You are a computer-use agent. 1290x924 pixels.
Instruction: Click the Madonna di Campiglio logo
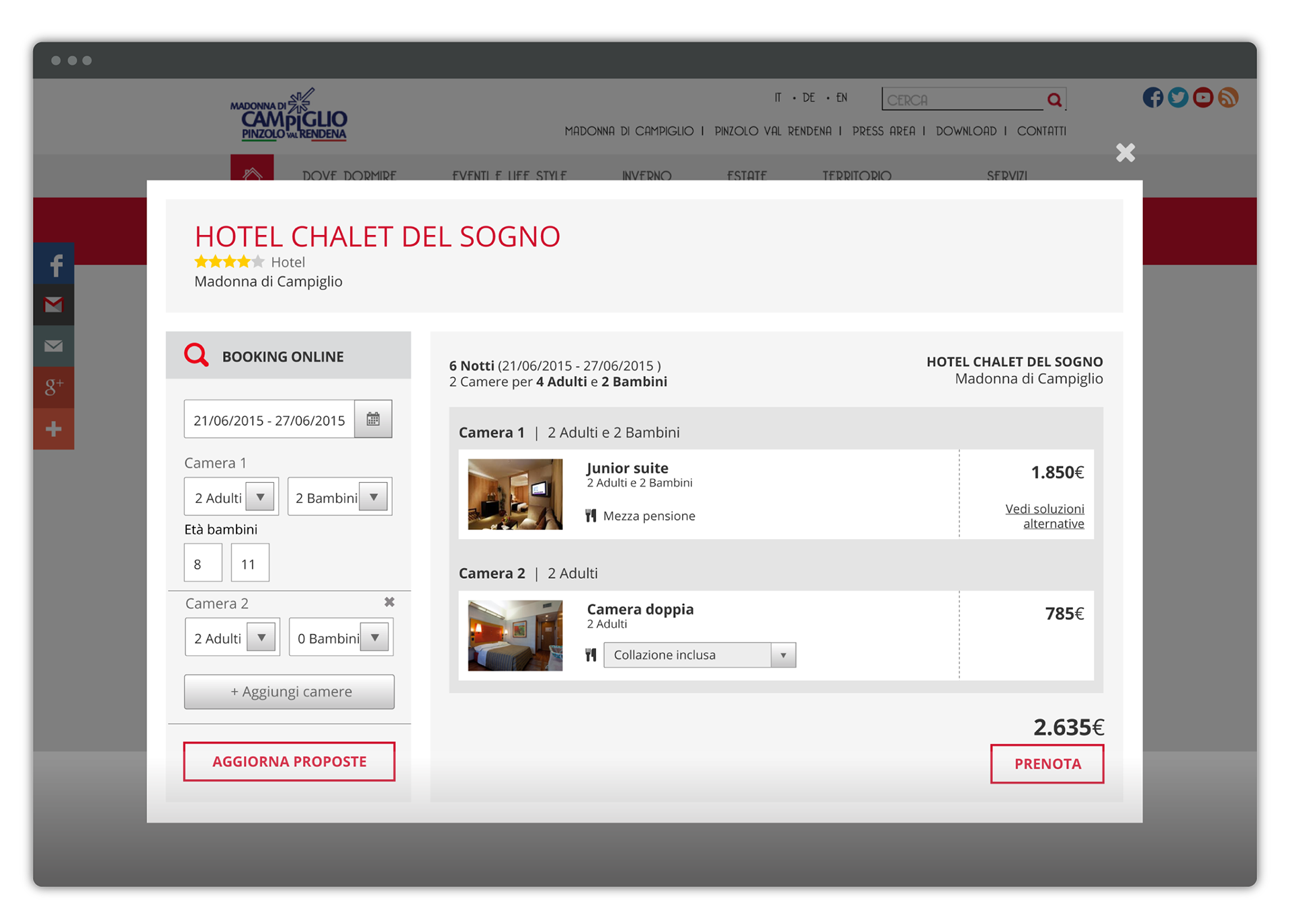coord(289,114)
